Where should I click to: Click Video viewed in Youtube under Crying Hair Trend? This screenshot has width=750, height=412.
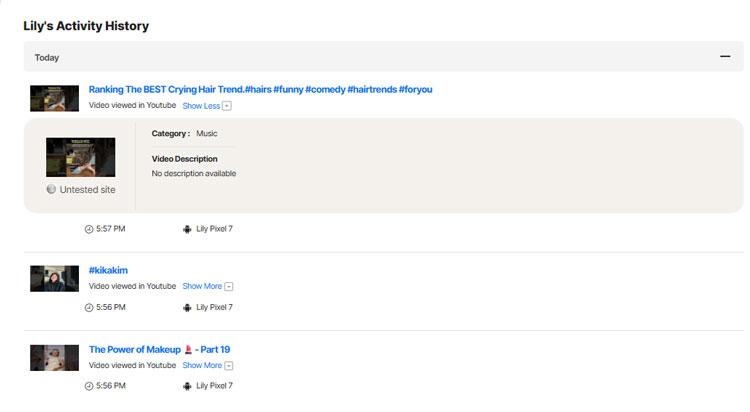[132, 105]
